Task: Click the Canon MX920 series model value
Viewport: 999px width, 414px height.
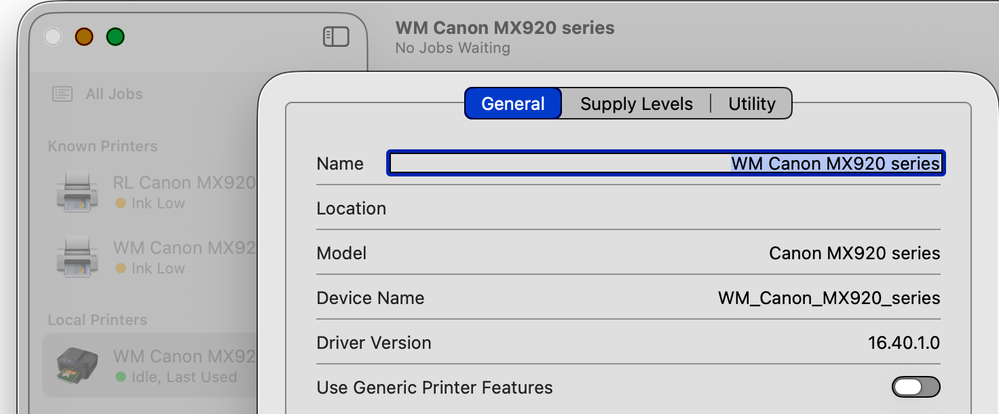Action: (x=854, y=253)
